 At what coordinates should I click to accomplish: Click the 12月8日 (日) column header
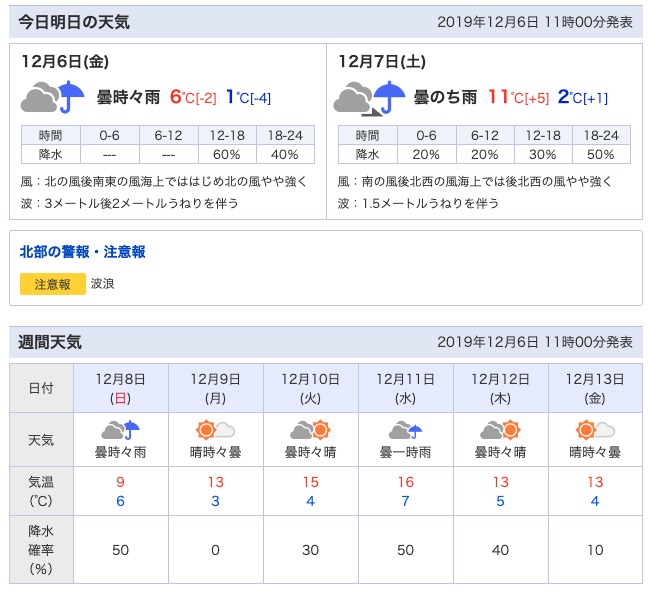(x=121, y=388)
